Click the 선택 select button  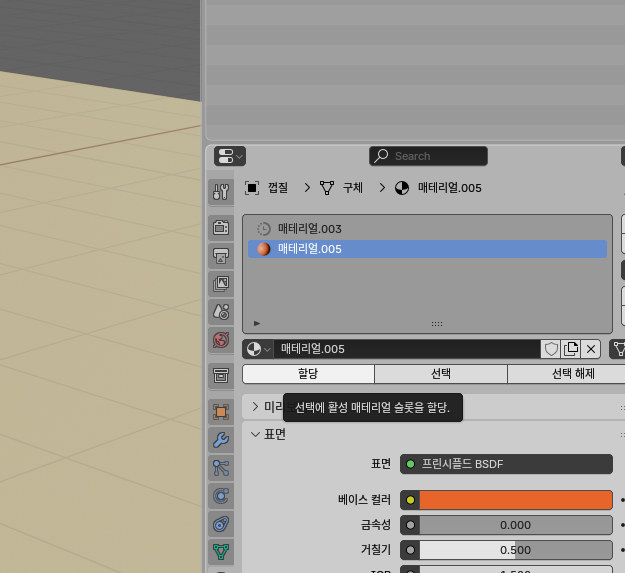[441, 374]
